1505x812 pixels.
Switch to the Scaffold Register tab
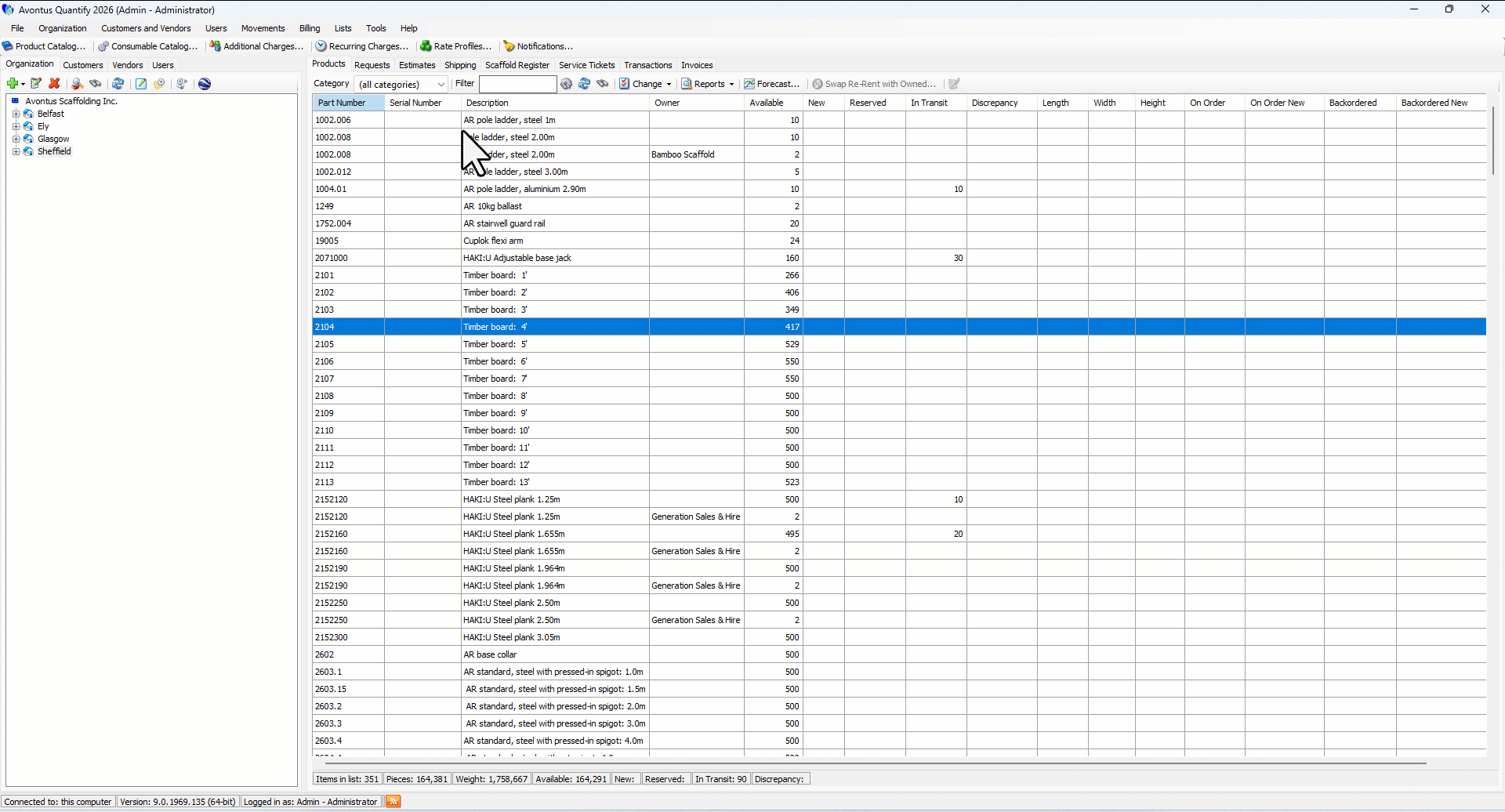click(x=517, y=65)
